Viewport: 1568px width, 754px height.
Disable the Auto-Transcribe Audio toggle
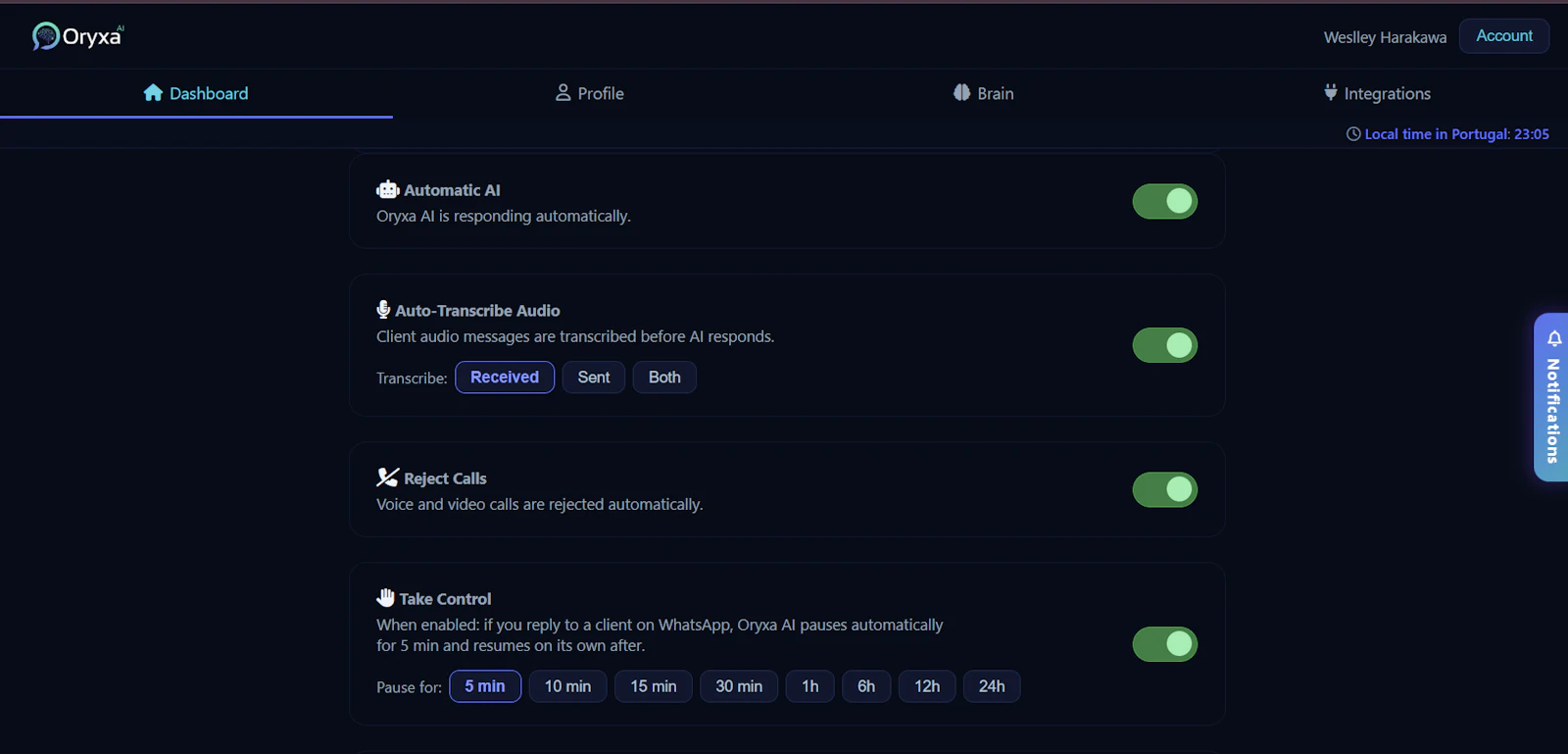click(x=1165, y=345)
